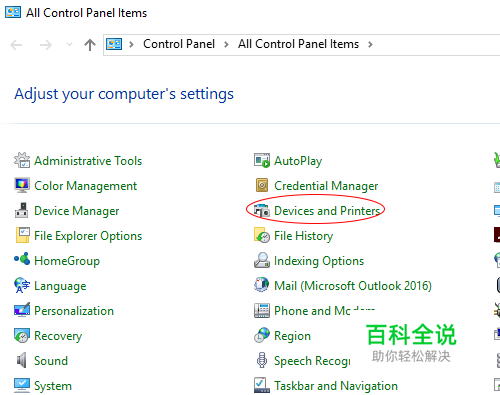Open Mail (Microsoft Outlook 2016) link
Image resolution: width=500 pixels, height=395 pixels.
pyautogui.click(x=353, y=286)
